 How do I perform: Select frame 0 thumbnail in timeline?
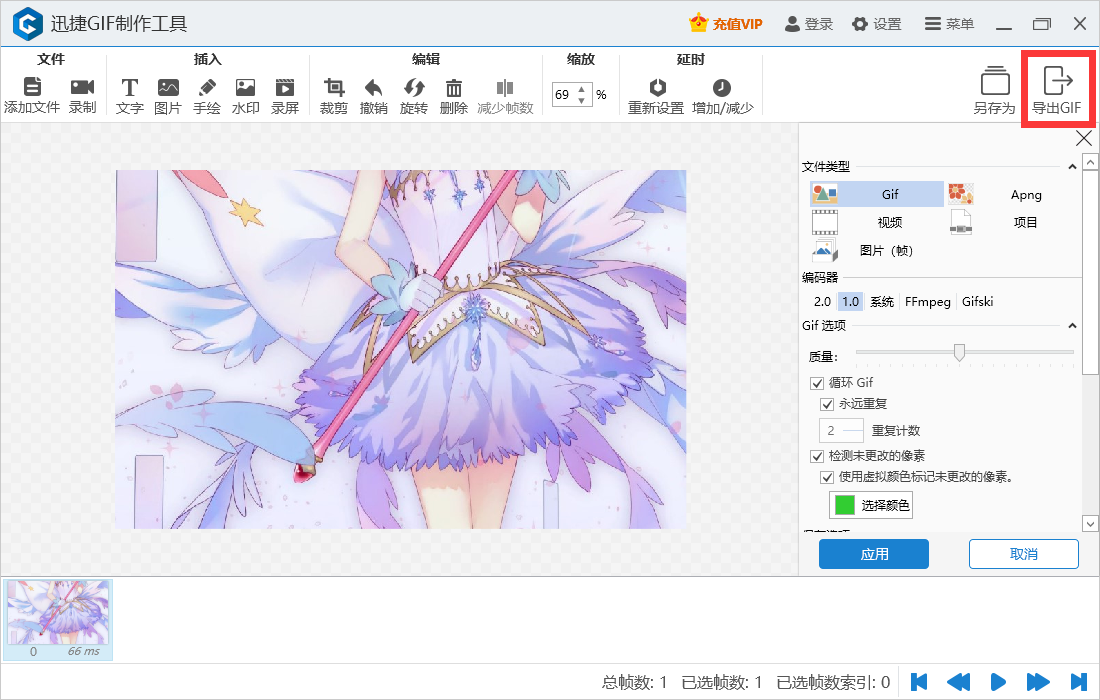(x=58, y=620)
